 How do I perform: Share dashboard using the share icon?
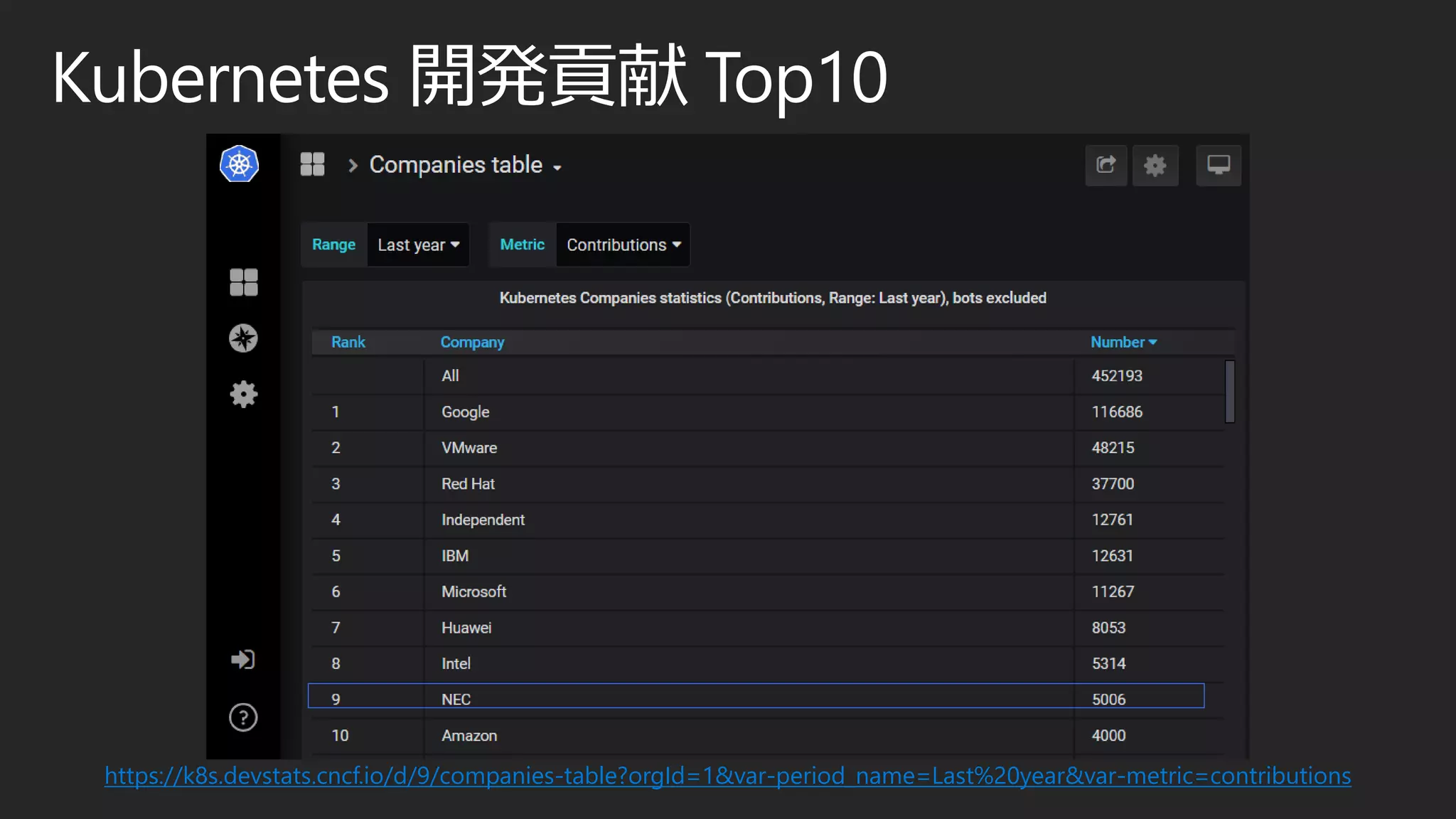click(x=1106, y=166)
